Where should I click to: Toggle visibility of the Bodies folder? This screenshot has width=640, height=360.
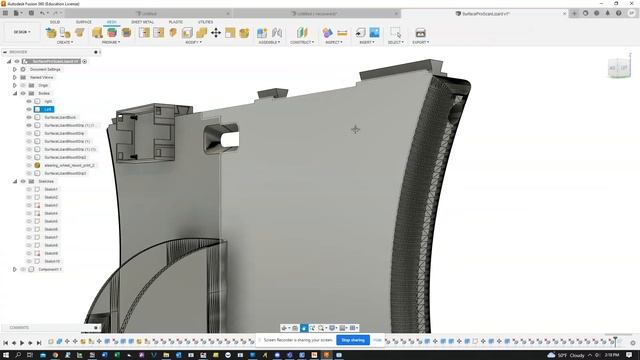click(23, 93)
